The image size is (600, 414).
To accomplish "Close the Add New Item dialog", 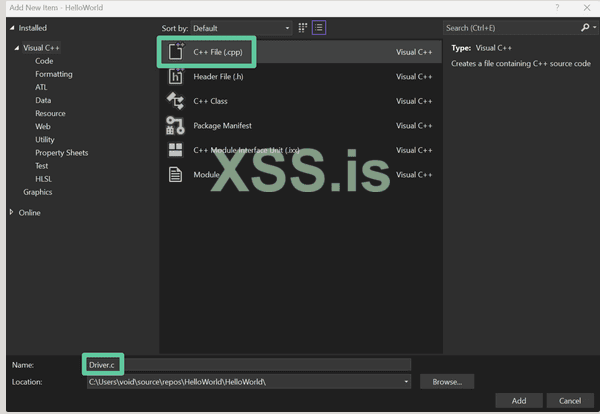I will tap(587, 7).
